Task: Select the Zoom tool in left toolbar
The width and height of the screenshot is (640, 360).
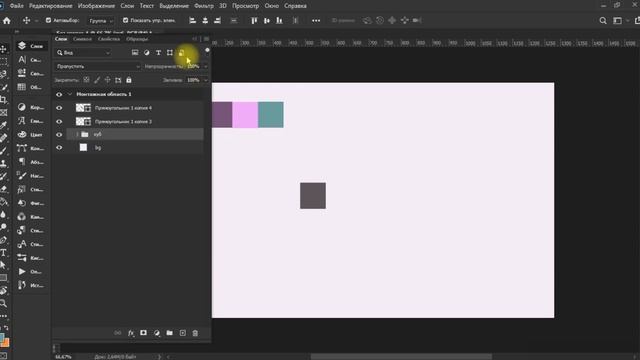Action: 4,303
